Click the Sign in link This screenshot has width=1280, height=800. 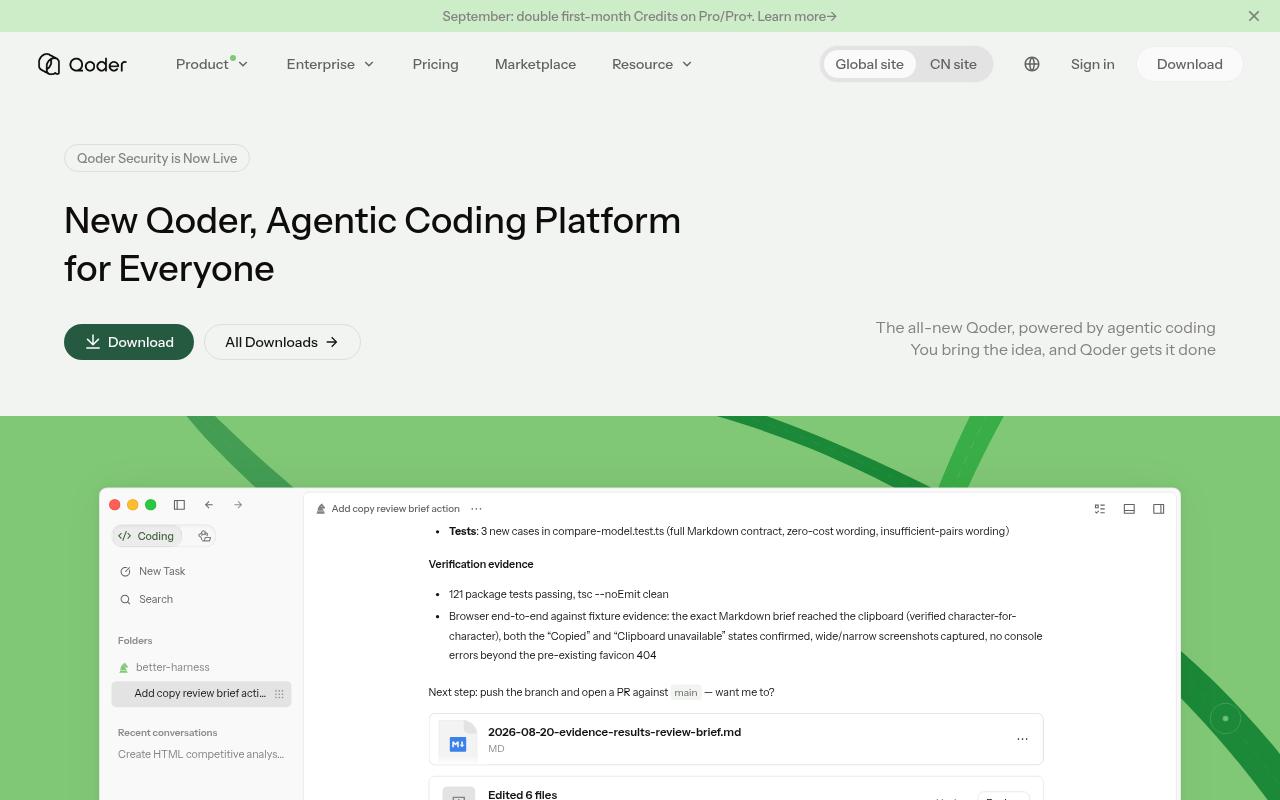[1092, 64]
